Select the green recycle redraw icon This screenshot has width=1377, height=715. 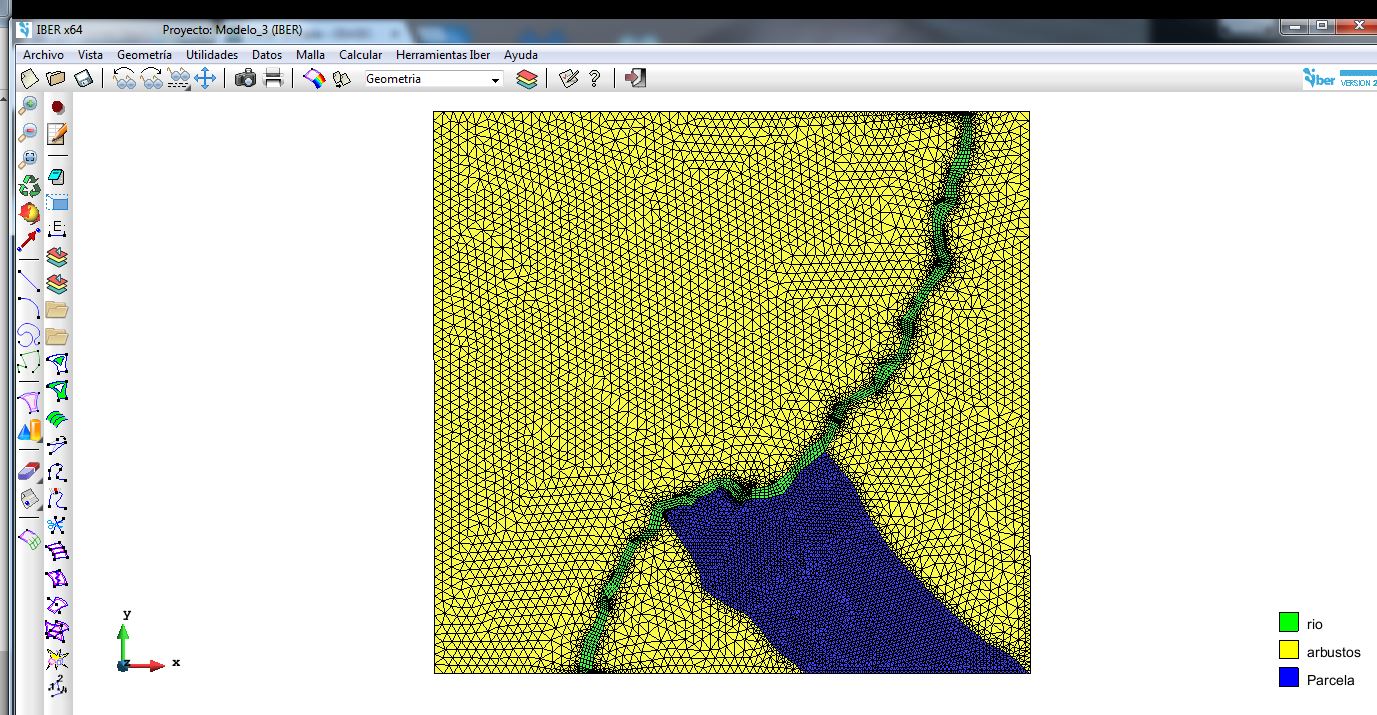[29, 185]
